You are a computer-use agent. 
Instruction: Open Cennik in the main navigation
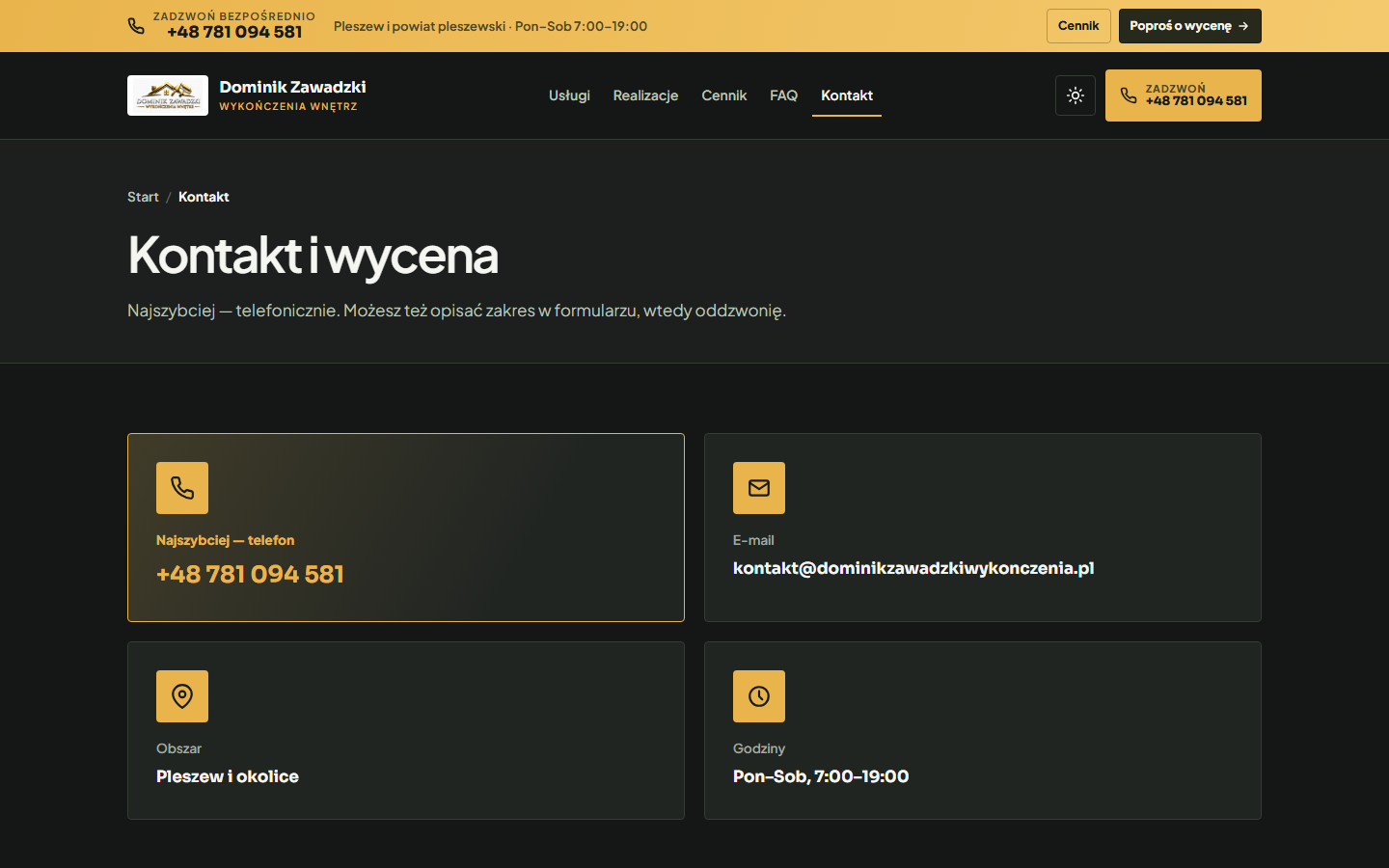click(724, 95)
